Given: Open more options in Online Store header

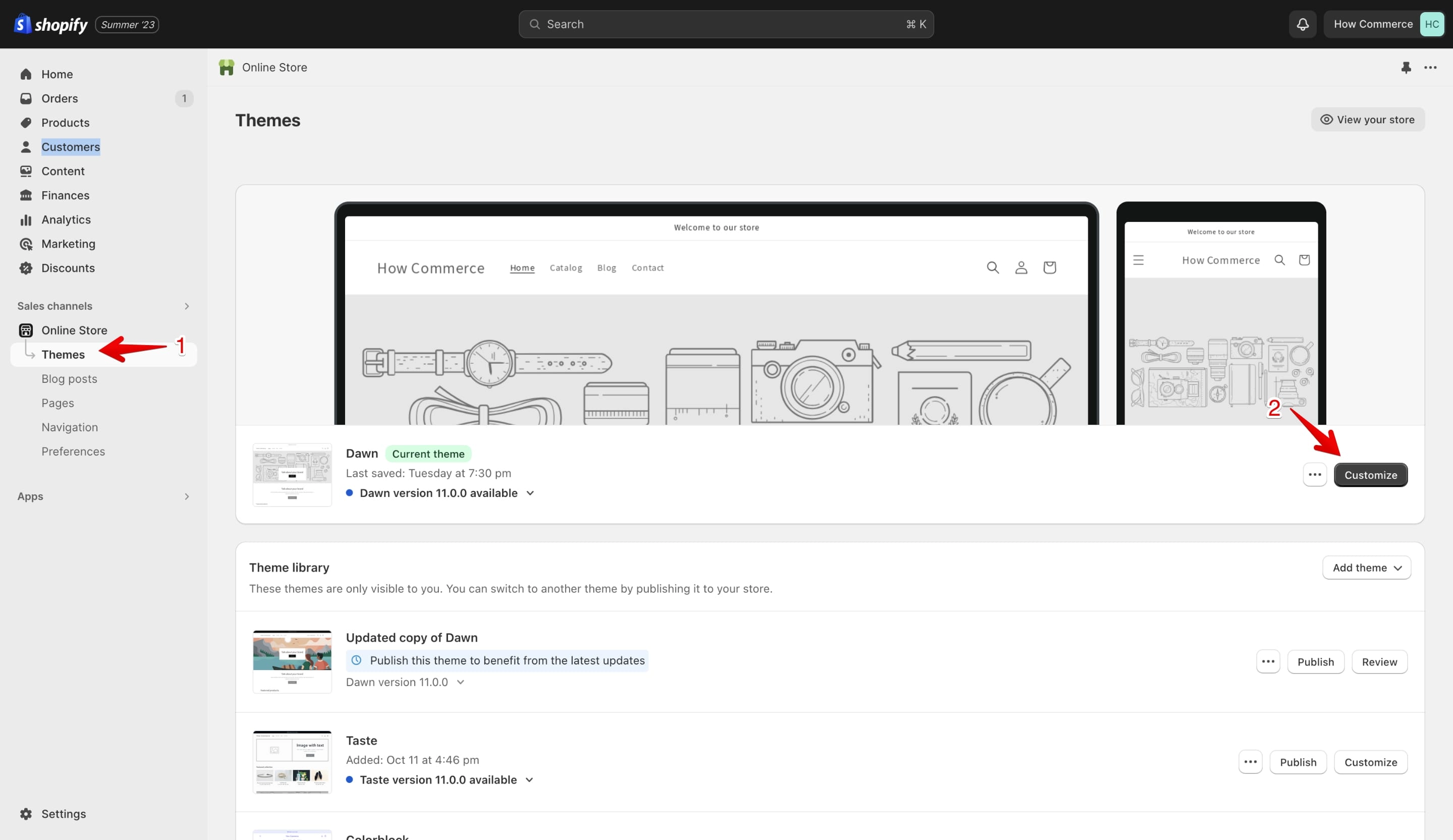Looking at the screenshot, I should click(x=1430, y=68).
